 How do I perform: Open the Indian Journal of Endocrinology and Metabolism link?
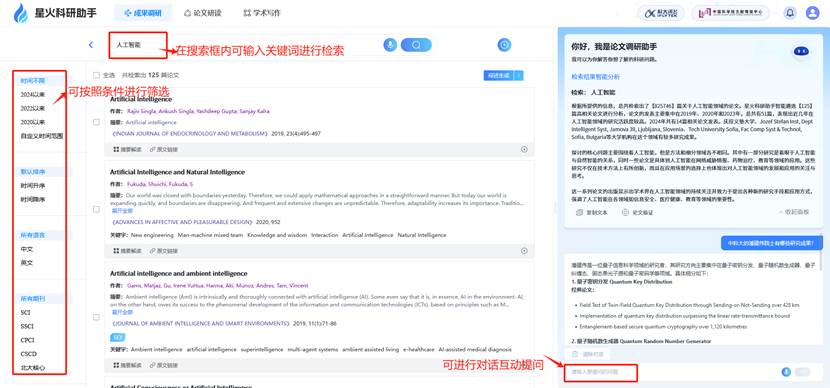click(x=189, y=134)
